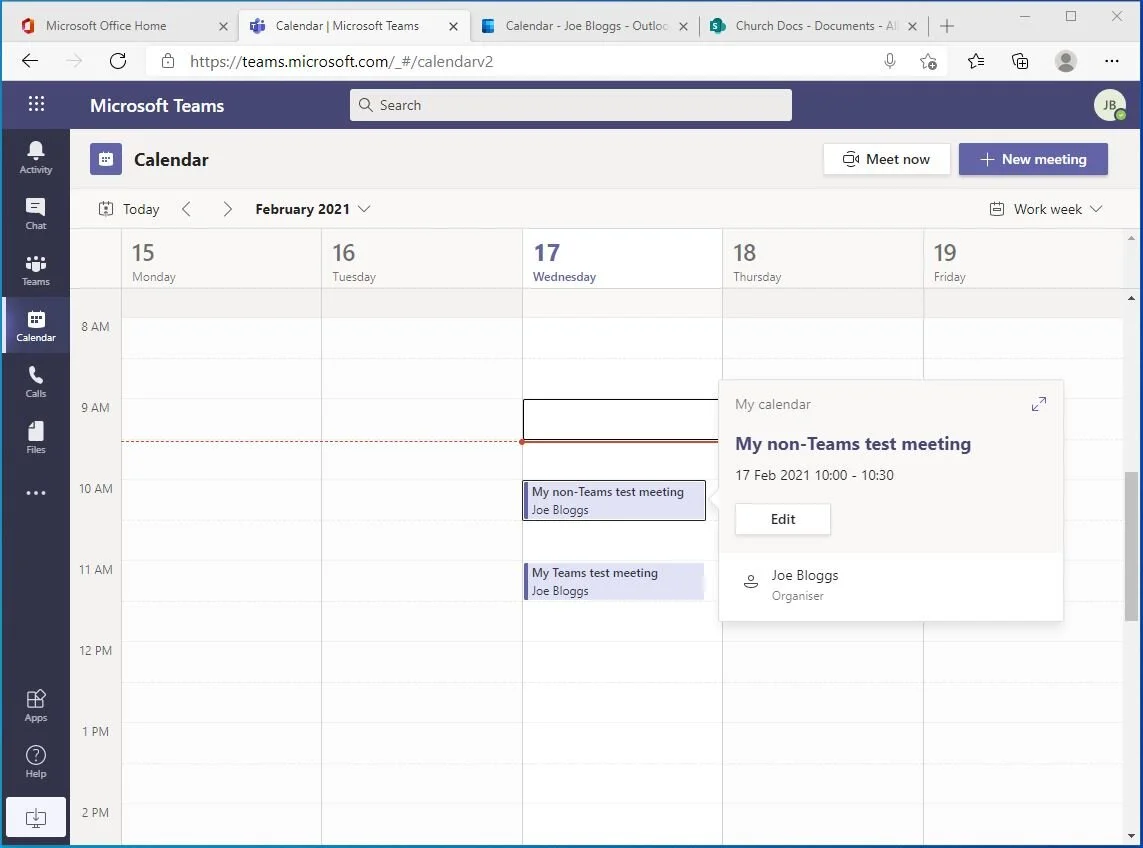Click Edit in the meeting popup
Viewport: 1143px width, 848px height.
pyautogui.click(x=782, y=519)
